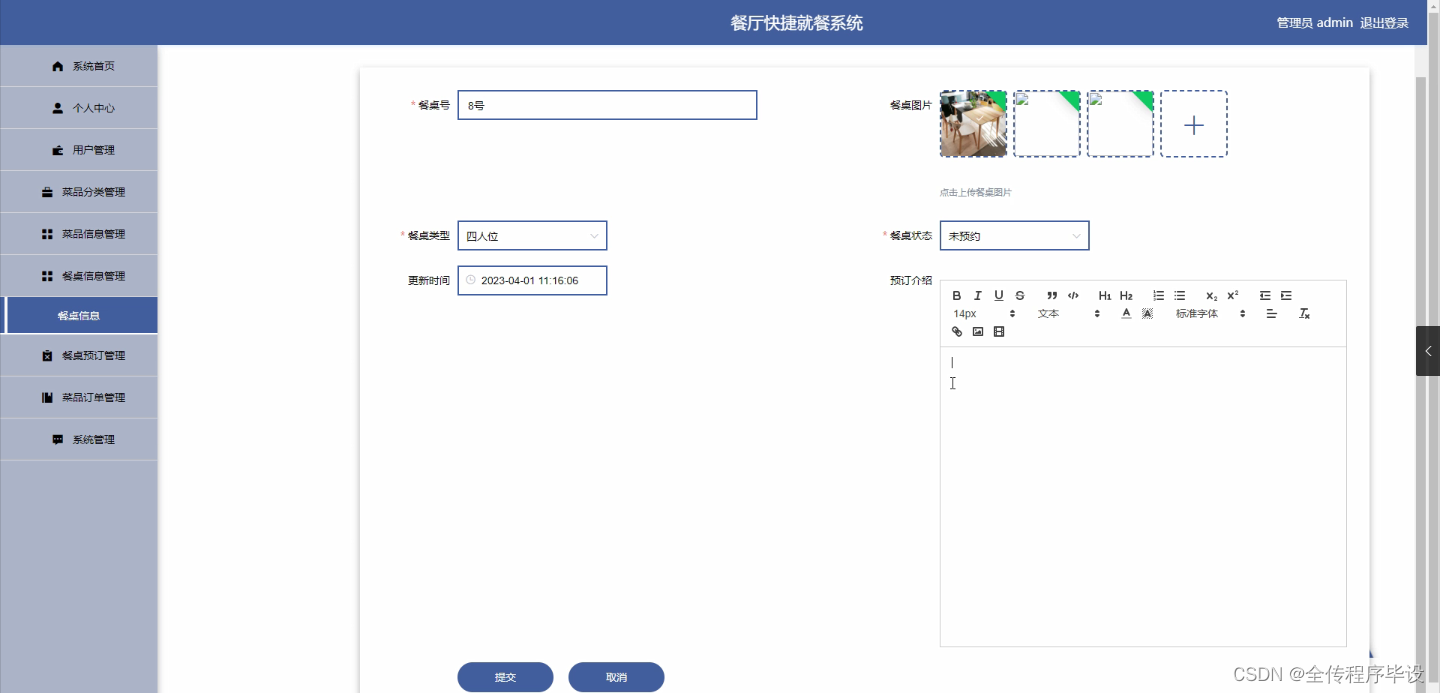The width and height of the screenshot is (1440, 693).
Task: Insert a video in the editor
Action: pyautogui.click(x=999, y=332)
